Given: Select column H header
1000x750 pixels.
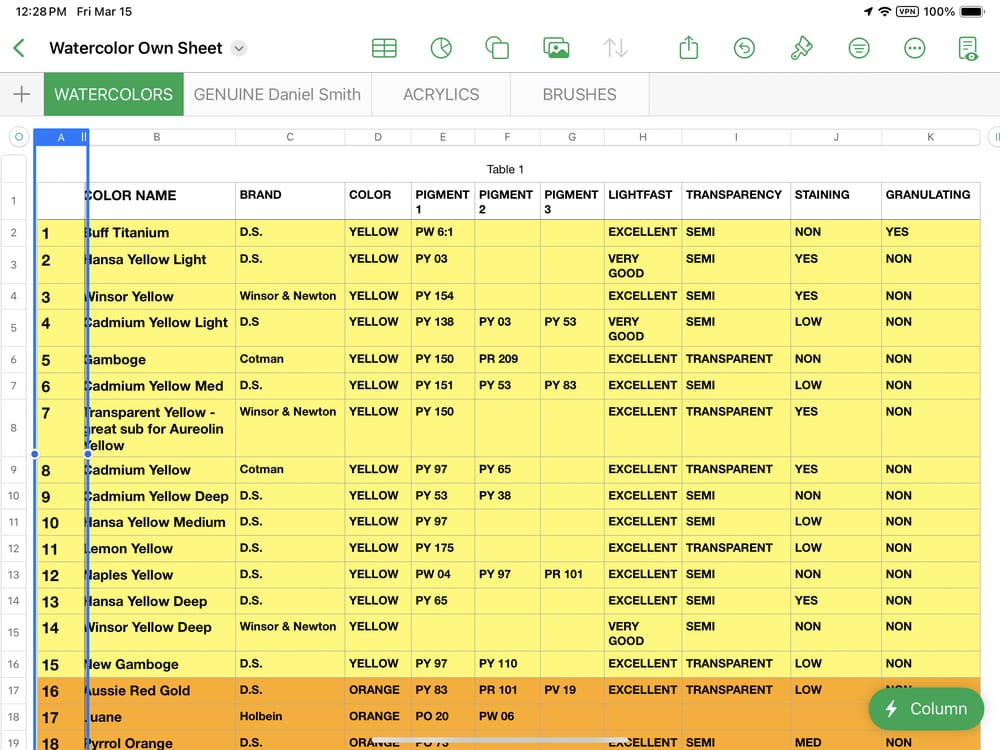Looking at the screenshot, I should 643,137.
